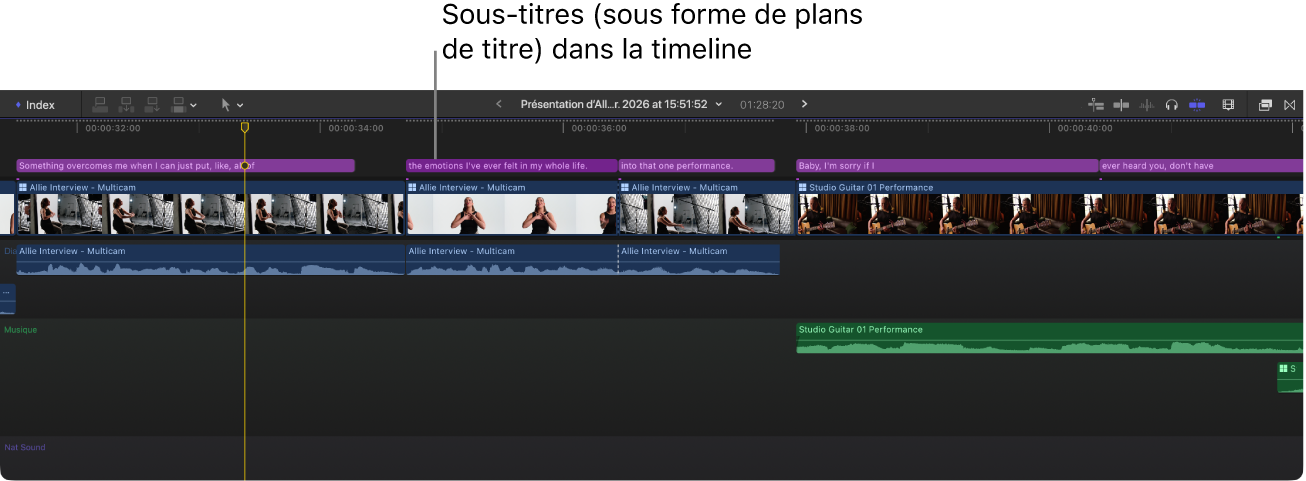Disable snapping using the blue icon
Viewport: 1306px width, 481px height.
(1197, 104)
